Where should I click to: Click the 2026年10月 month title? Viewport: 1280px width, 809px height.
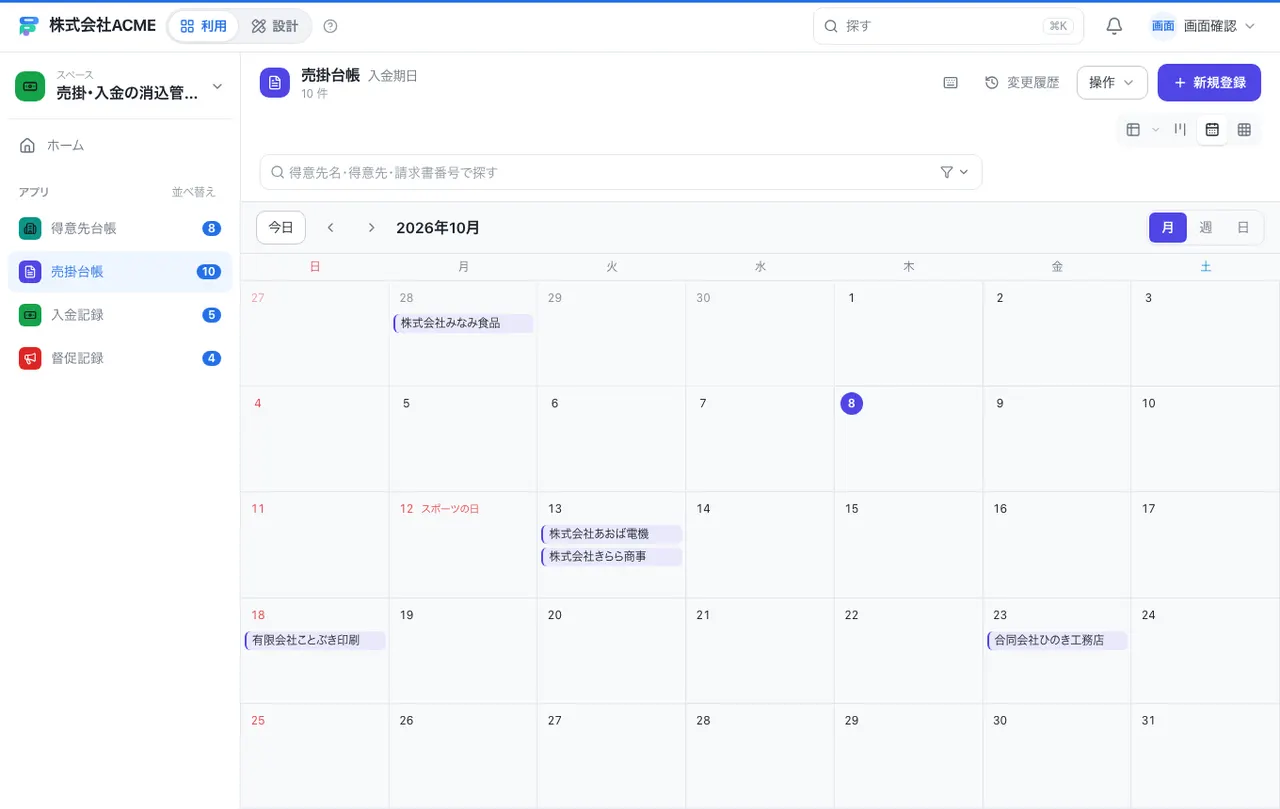pyautogui.click(x=438, y=228)
